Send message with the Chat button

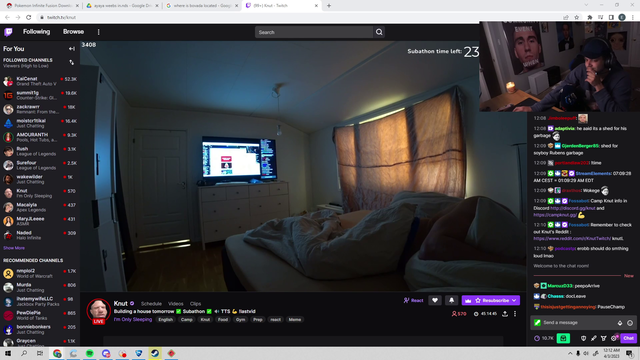coord(629,338)
